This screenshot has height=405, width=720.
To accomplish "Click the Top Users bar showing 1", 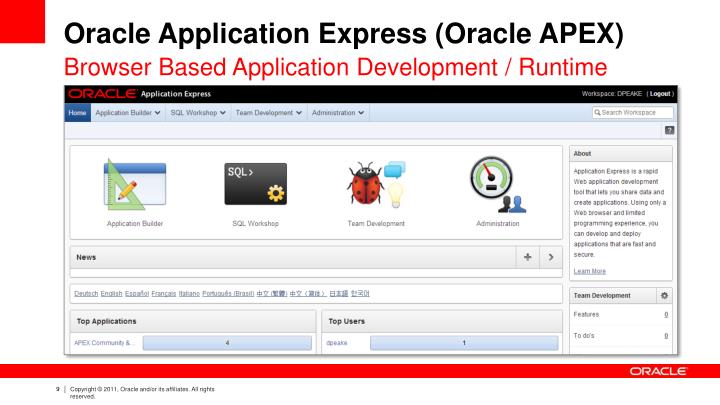I will point(464,343).
